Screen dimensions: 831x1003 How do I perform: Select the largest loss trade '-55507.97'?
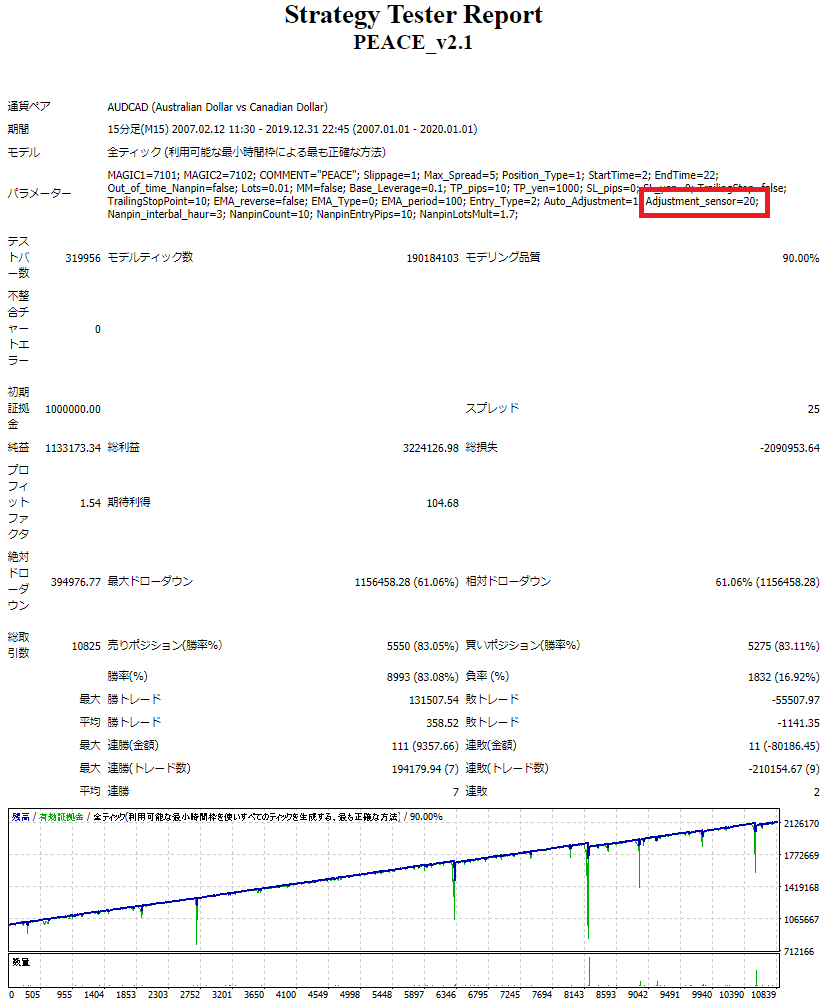(x=795, y=700)
